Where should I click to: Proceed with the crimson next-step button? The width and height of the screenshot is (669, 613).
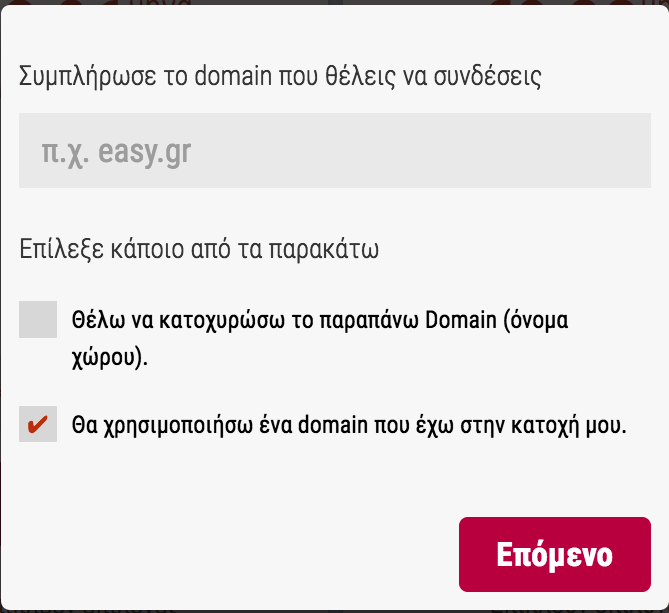tap(554, 554)
